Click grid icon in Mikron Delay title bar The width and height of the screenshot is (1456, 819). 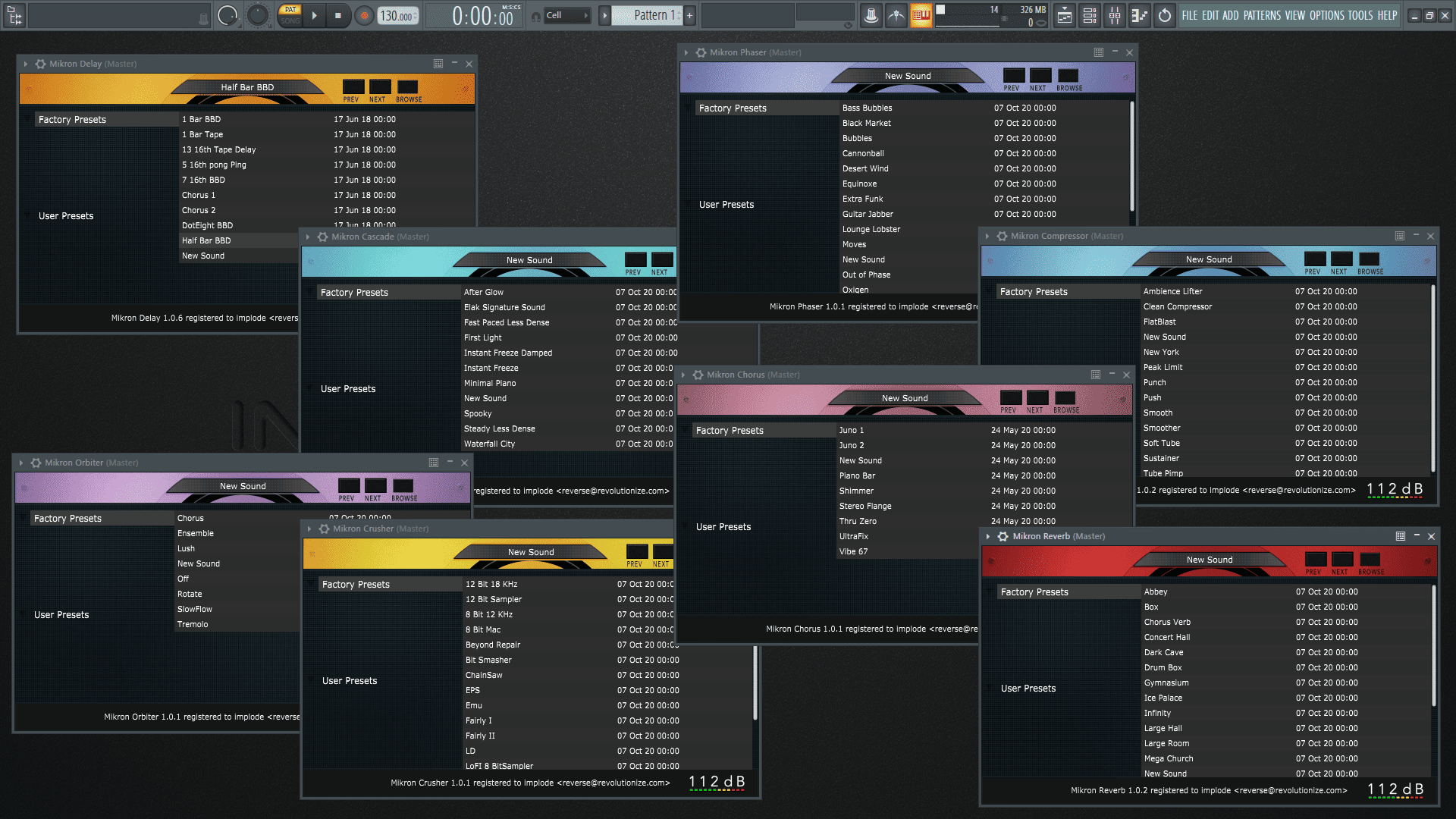point(438,64)
